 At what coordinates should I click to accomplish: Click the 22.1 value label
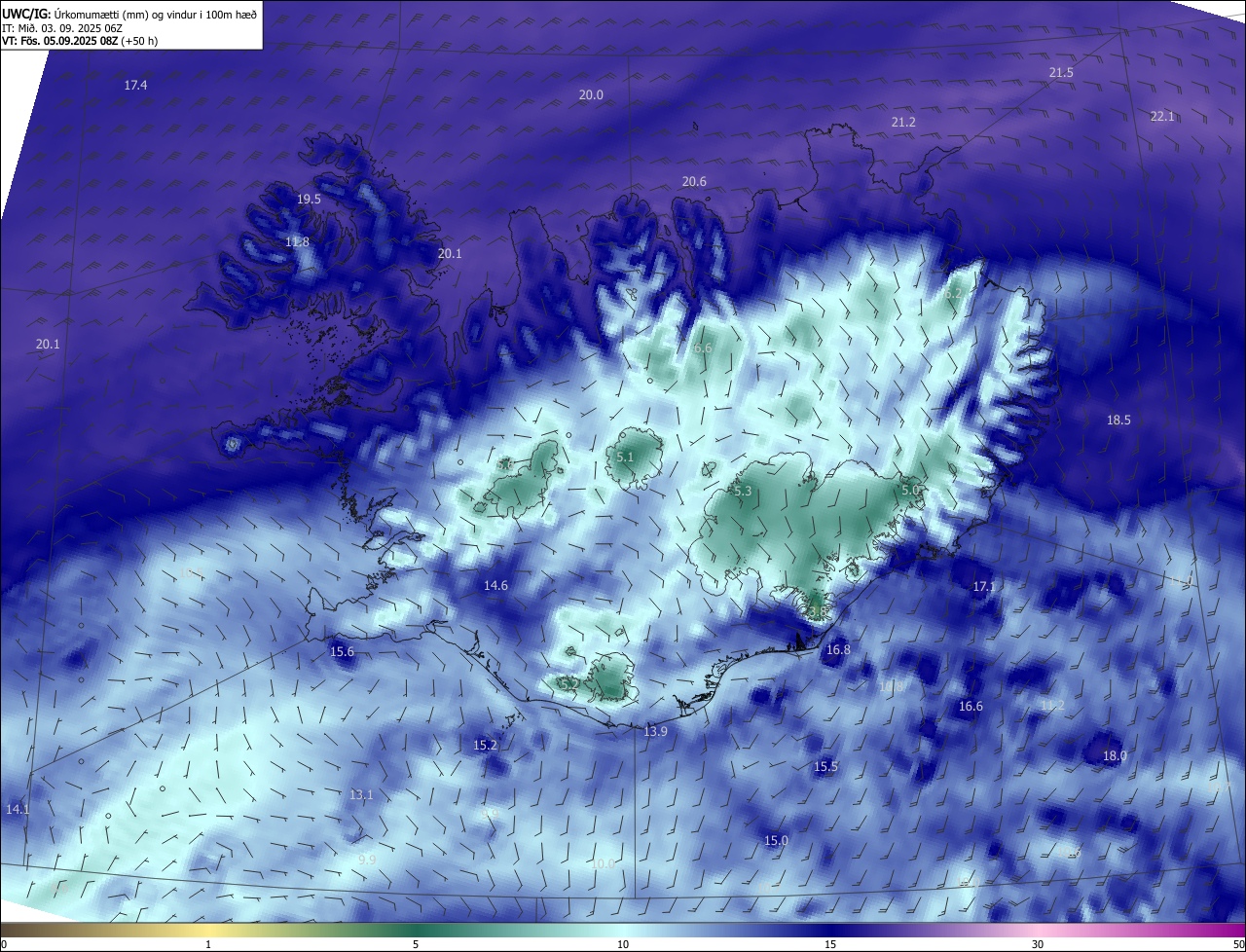pos(1162,117)
